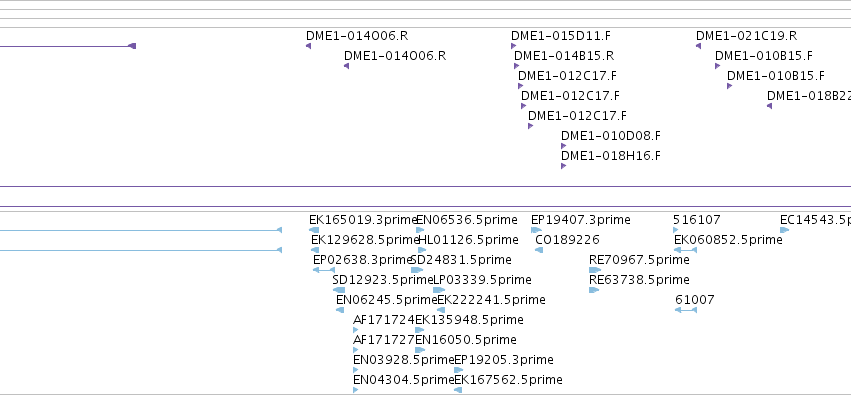Click the EP19407.3prime label text

pyautogui.click(x=581, y=220)
